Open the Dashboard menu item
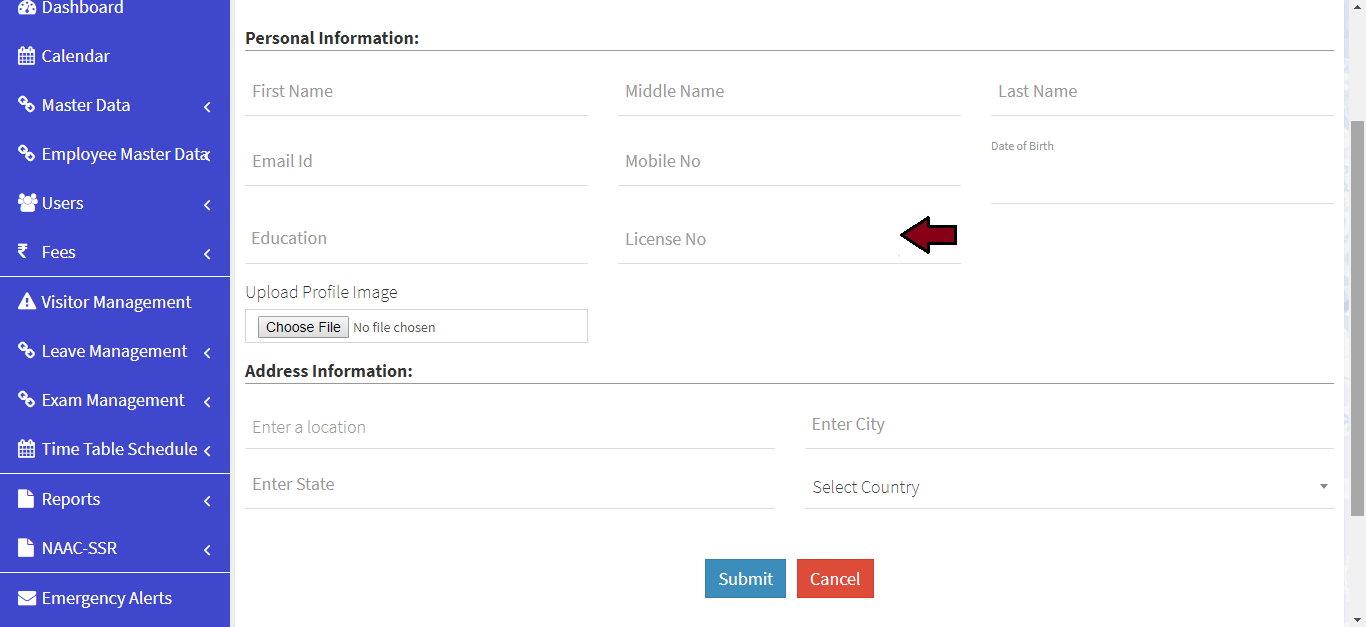Screen dimensions: 1366x627 click(82, 8)
